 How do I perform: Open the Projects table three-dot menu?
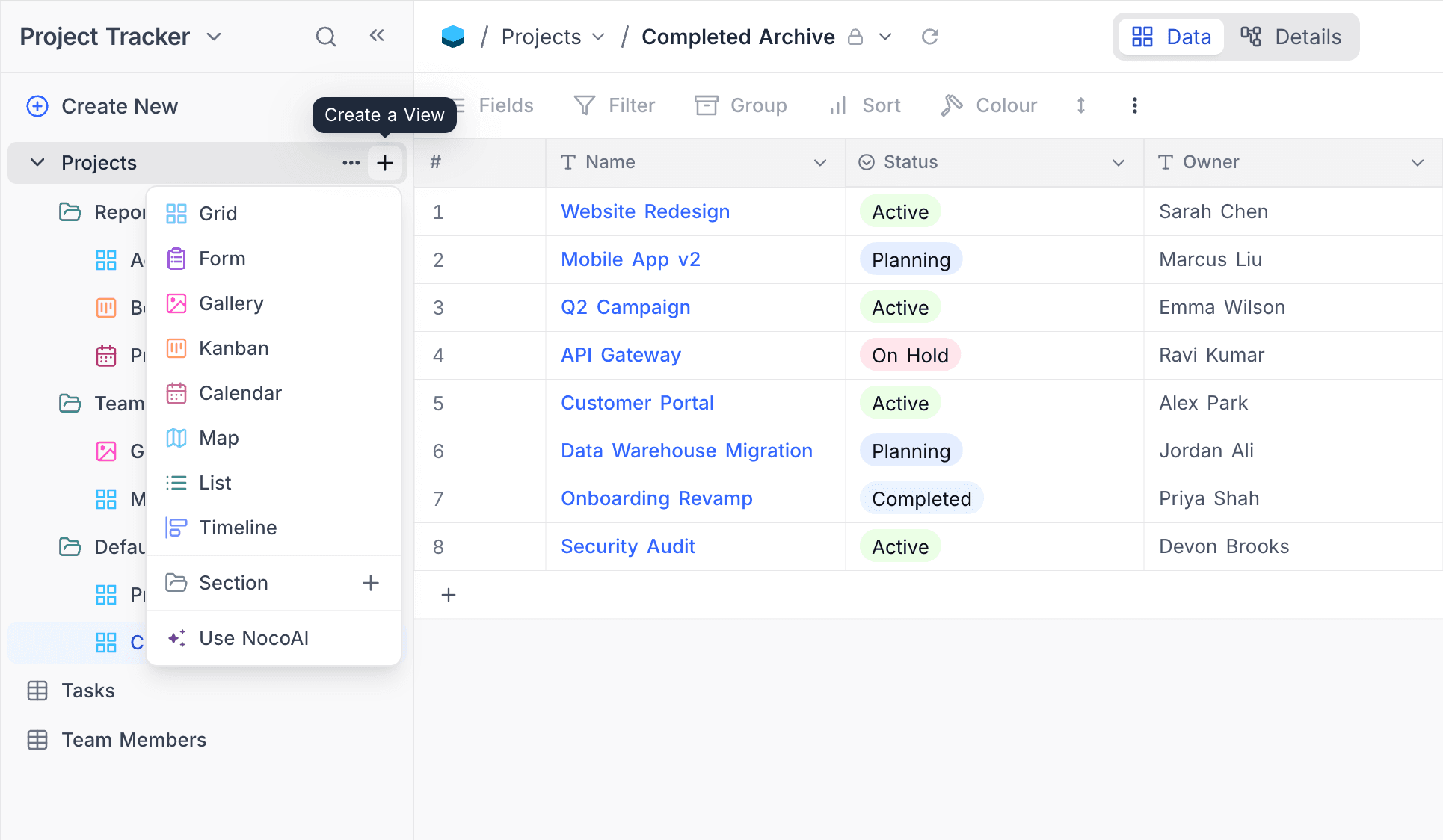(351, 163)
